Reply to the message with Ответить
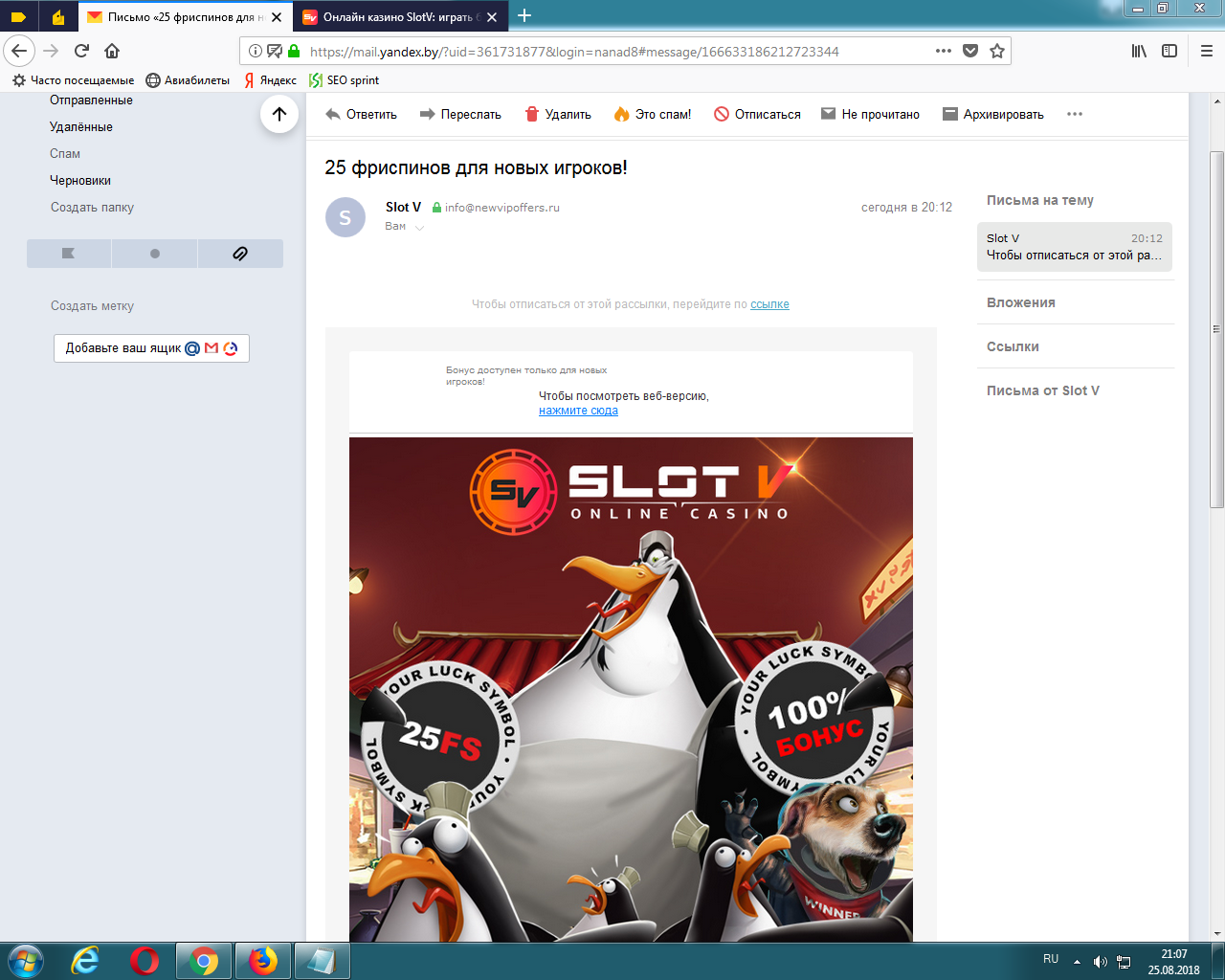This screenshot has height=980, width=1225. tap(361, 114)
